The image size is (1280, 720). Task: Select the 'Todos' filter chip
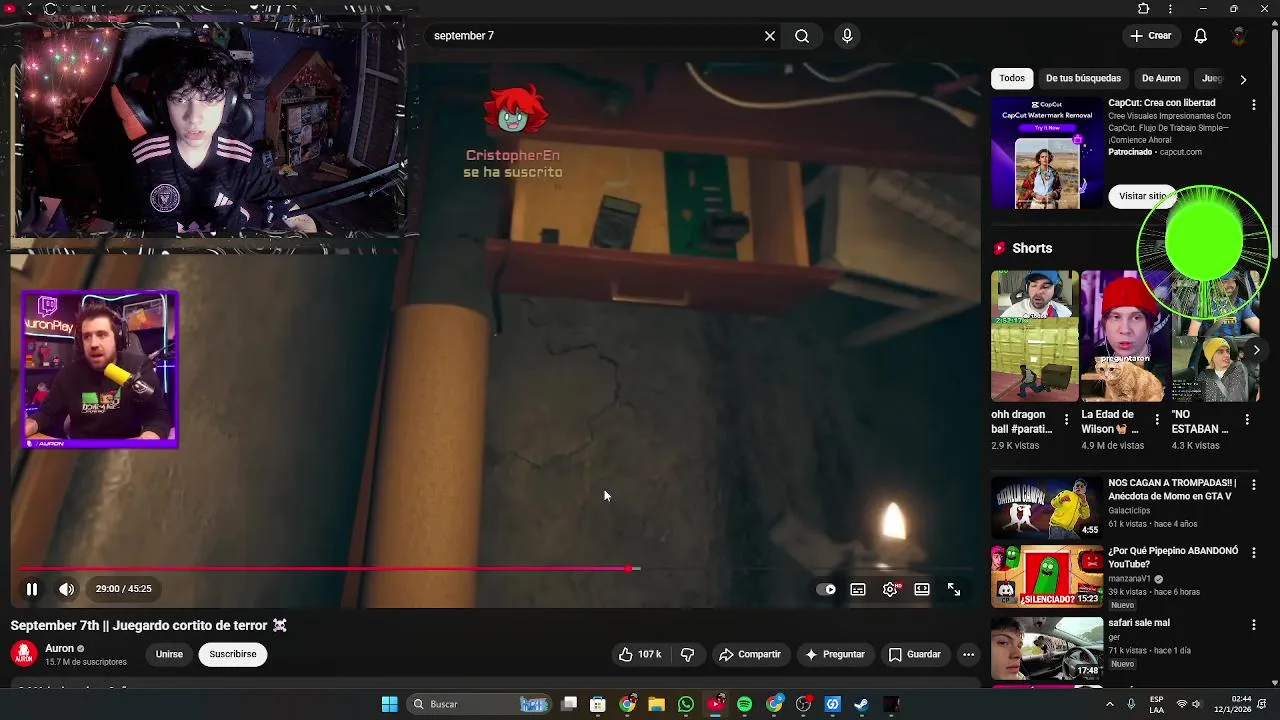1012,78
